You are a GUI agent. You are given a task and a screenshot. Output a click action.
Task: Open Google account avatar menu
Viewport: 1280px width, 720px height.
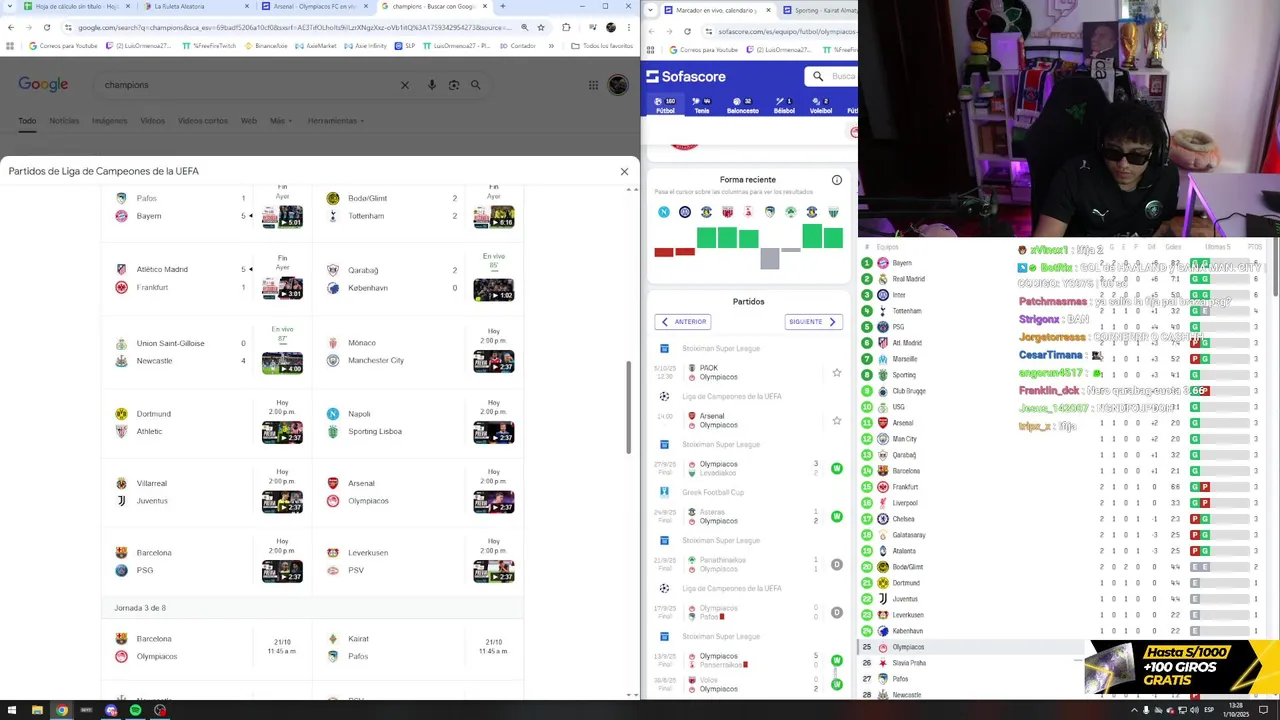click(x=620, y=85)
